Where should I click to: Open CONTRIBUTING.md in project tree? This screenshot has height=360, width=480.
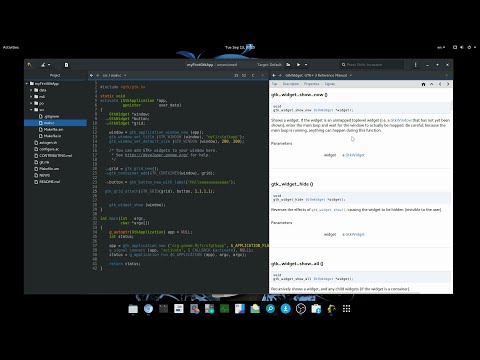[x=53, y=156]
